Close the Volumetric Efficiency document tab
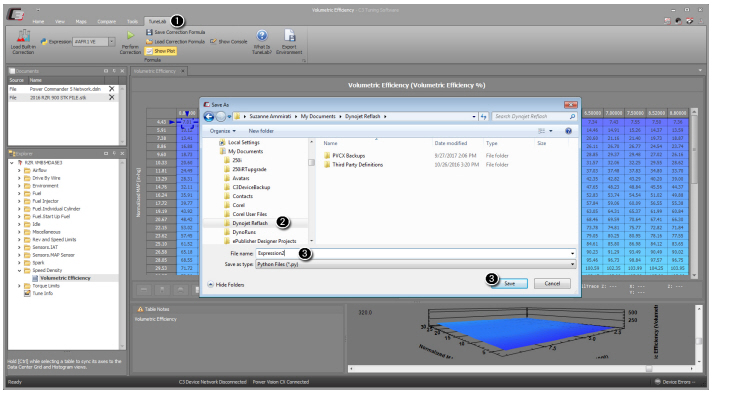 pyautogui.click(x=183, y=71)
